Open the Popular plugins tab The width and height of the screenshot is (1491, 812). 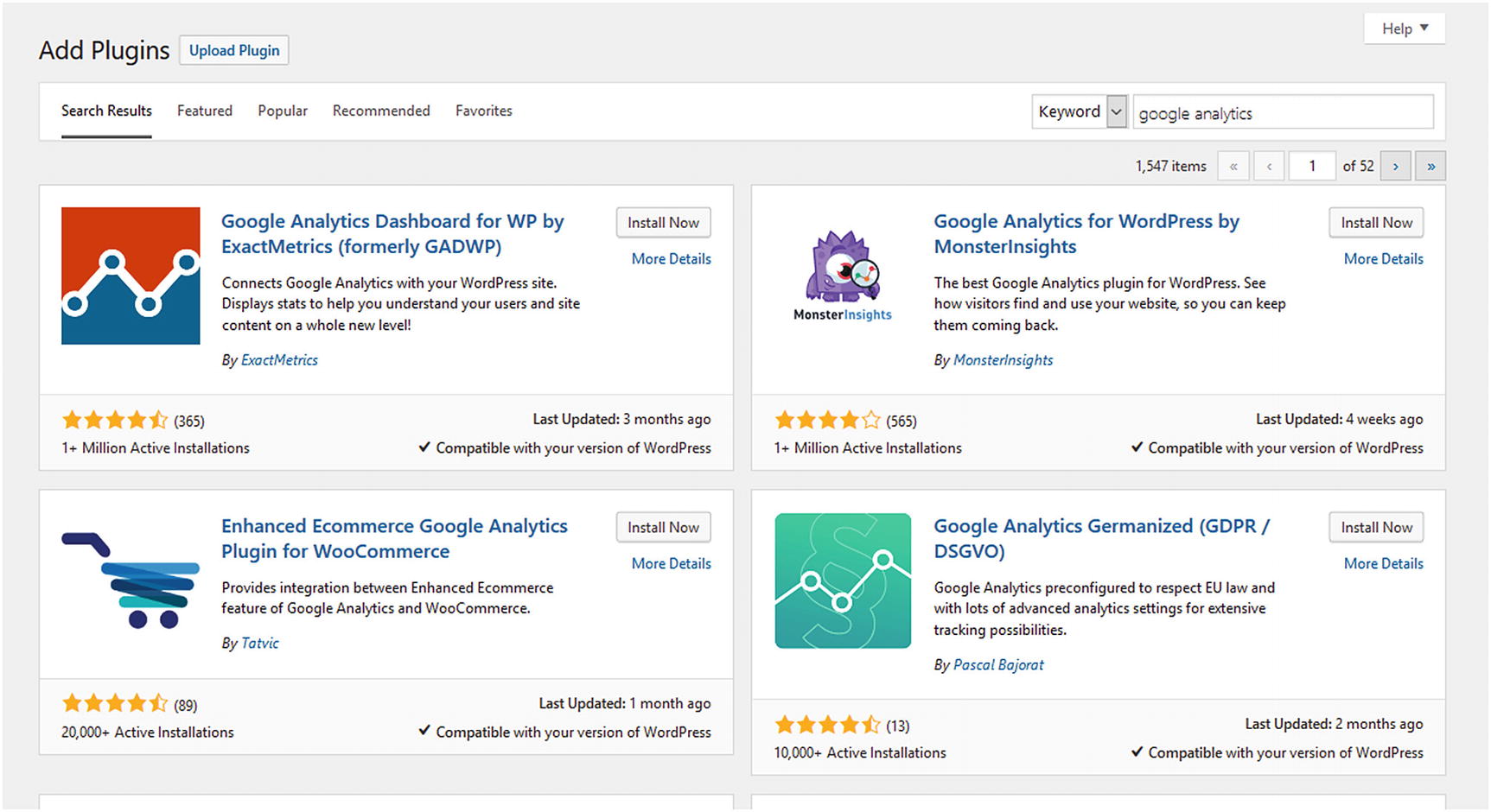[283, 111]
